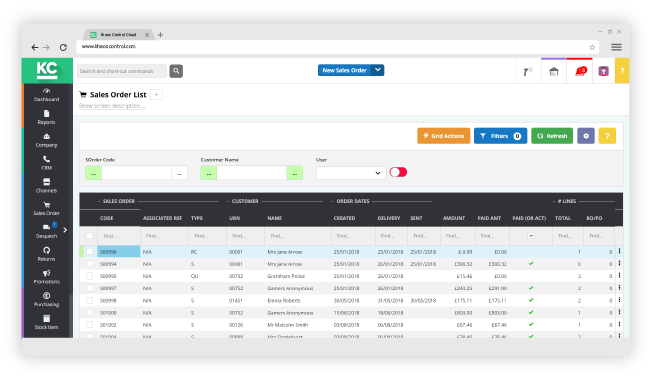
Task: Expand the New Sales Order arrow
Action: (377, 70)
